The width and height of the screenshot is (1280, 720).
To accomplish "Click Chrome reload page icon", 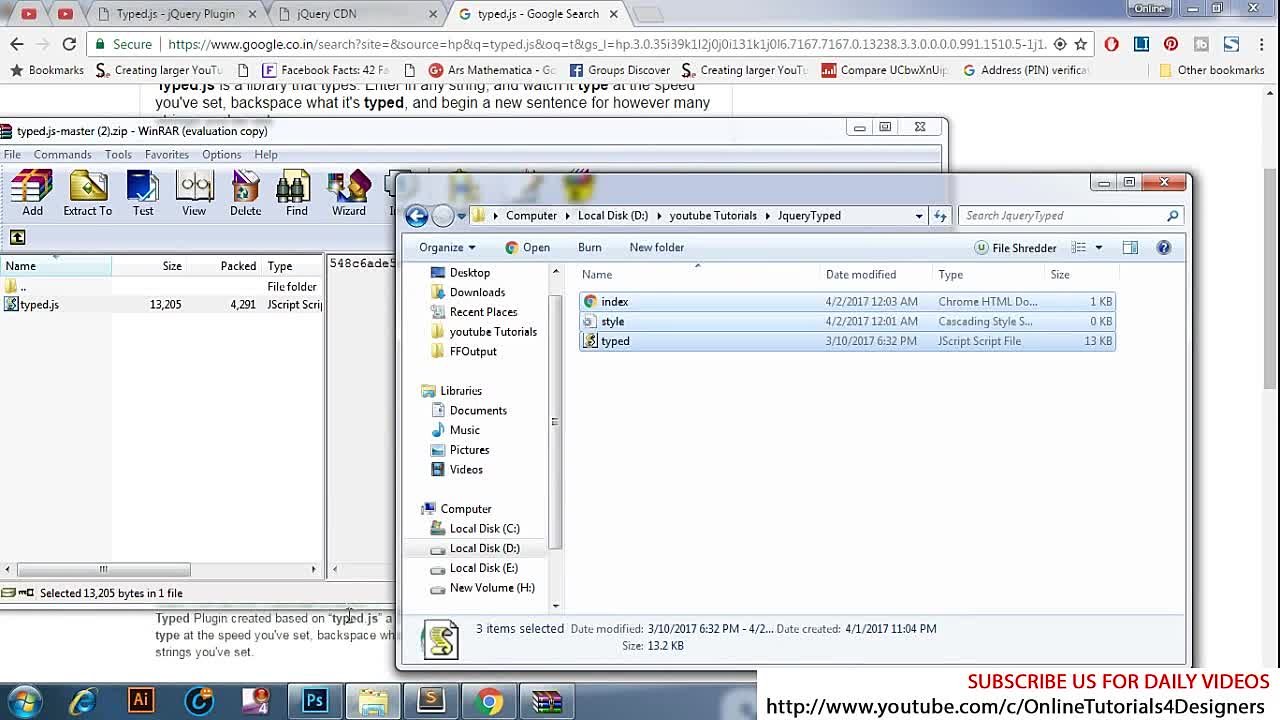I will tap(69, 44).
